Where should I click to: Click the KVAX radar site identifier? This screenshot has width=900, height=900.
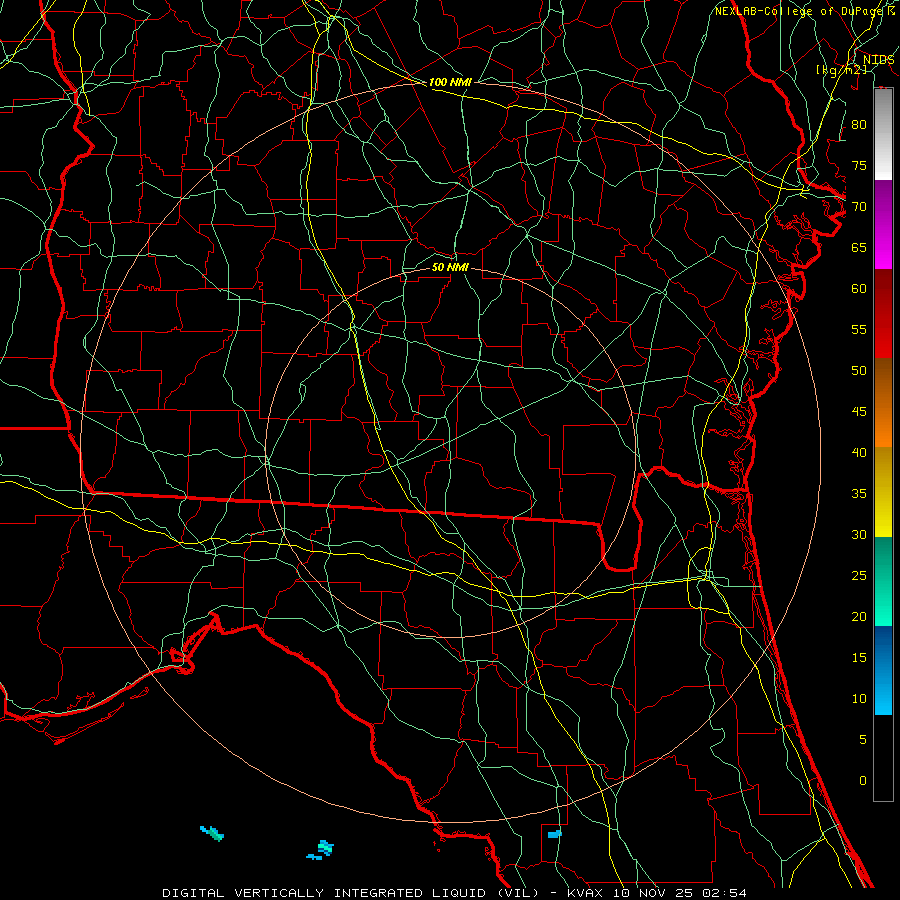586,893
